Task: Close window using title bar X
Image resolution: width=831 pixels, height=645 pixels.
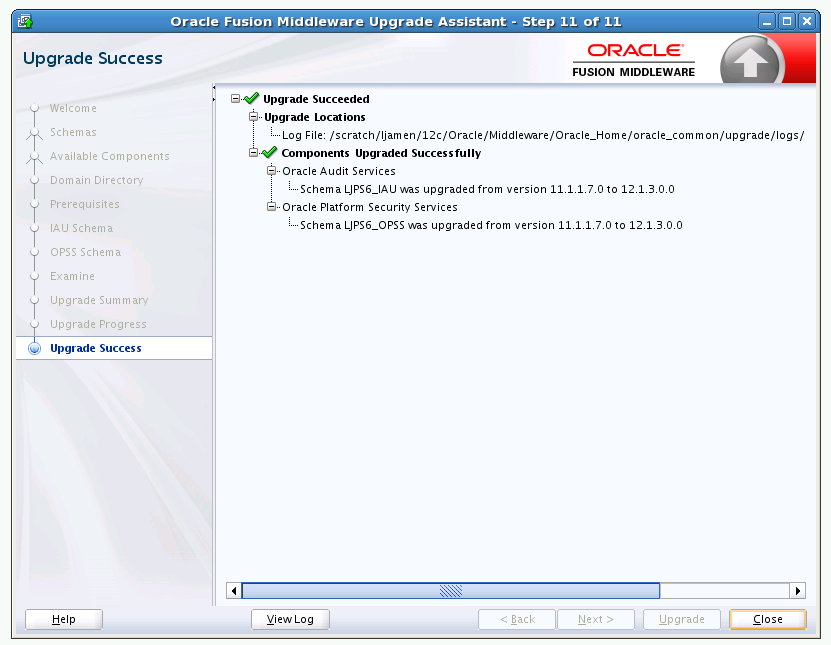Action: pyautogui.click(x=807, y=22)
